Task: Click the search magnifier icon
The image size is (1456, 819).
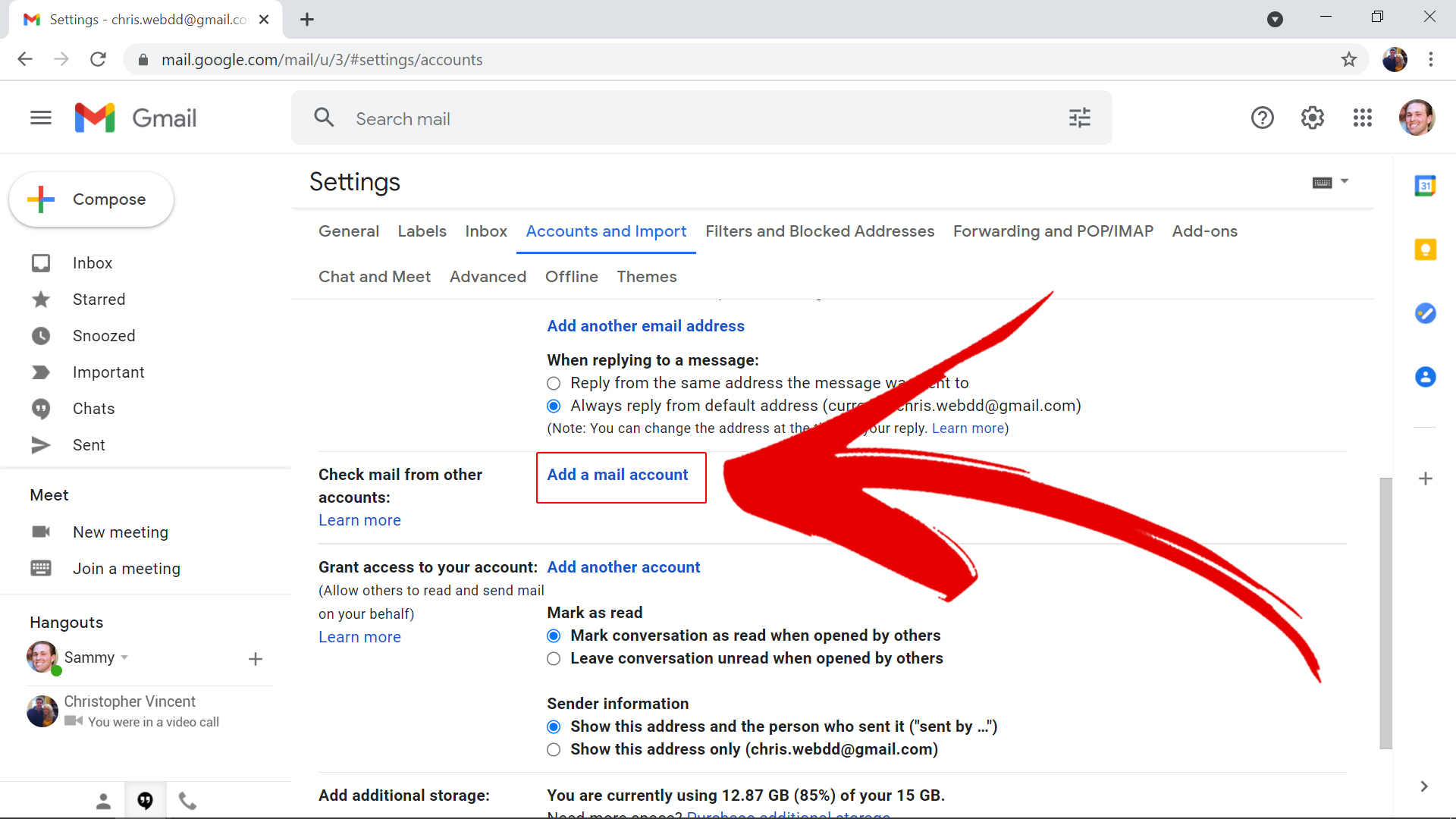Action: click(324, 118)
